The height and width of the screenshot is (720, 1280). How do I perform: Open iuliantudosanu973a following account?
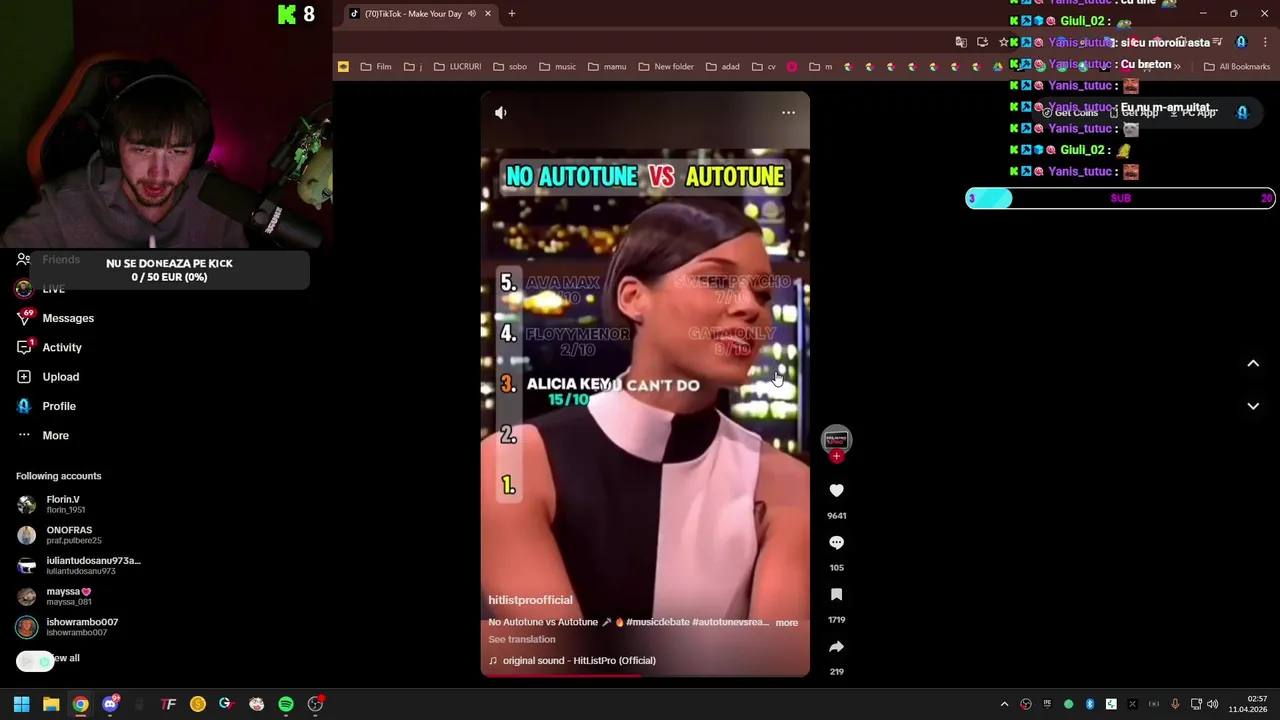79,565
